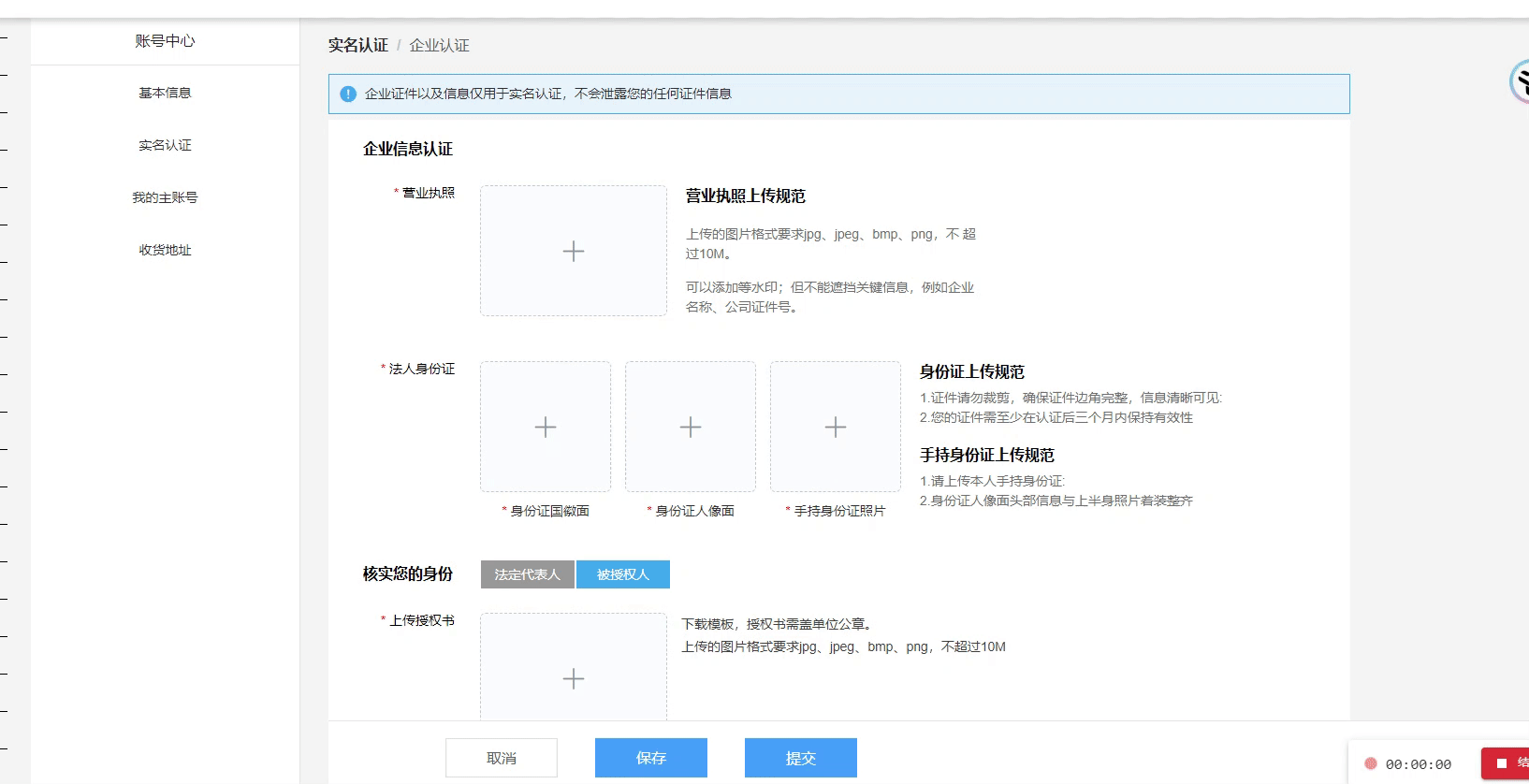Click 手持身份证照片 caption
This screenshot has width=1529, height=784.
(839, 511)
